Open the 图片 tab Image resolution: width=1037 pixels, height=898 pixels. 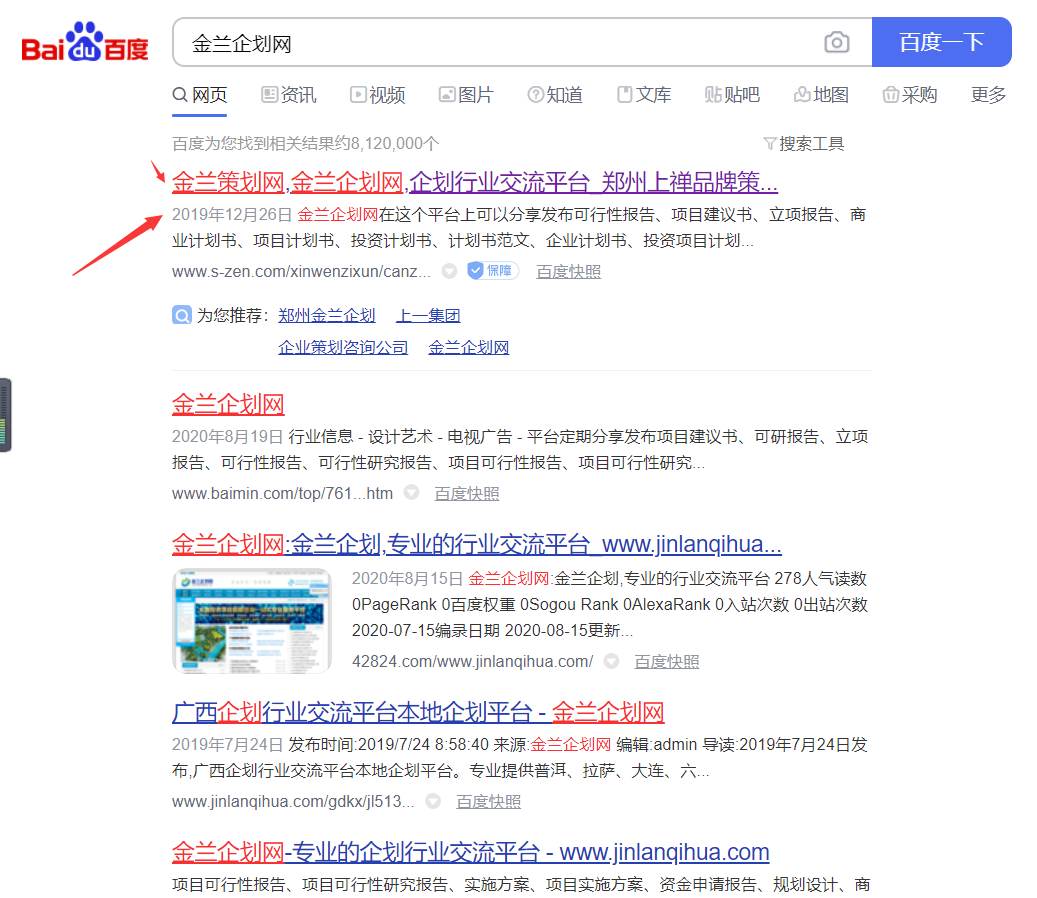(x=466, y=95)
